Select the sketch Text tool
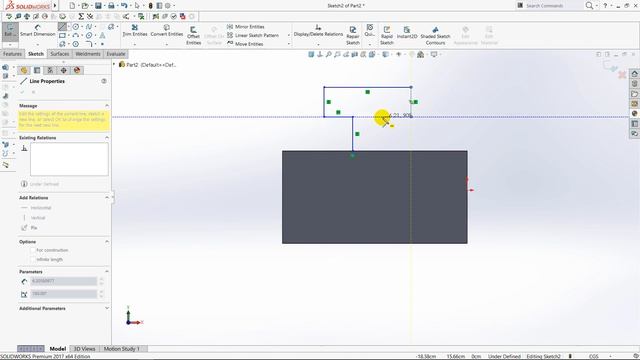 (x=102, y=36)
